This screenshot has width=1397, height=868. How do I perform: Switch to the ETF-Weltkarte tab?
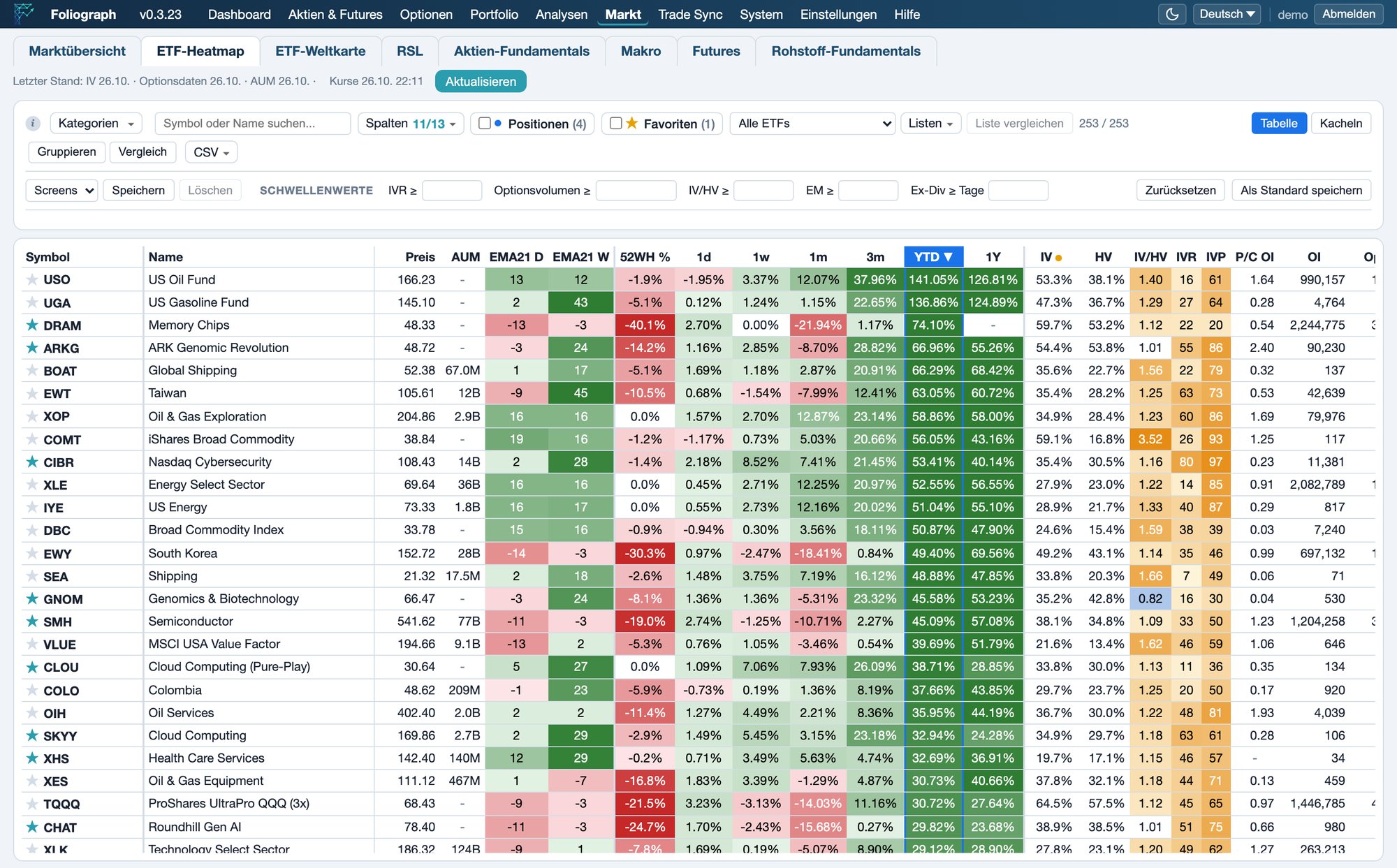[x=321, y=51]
